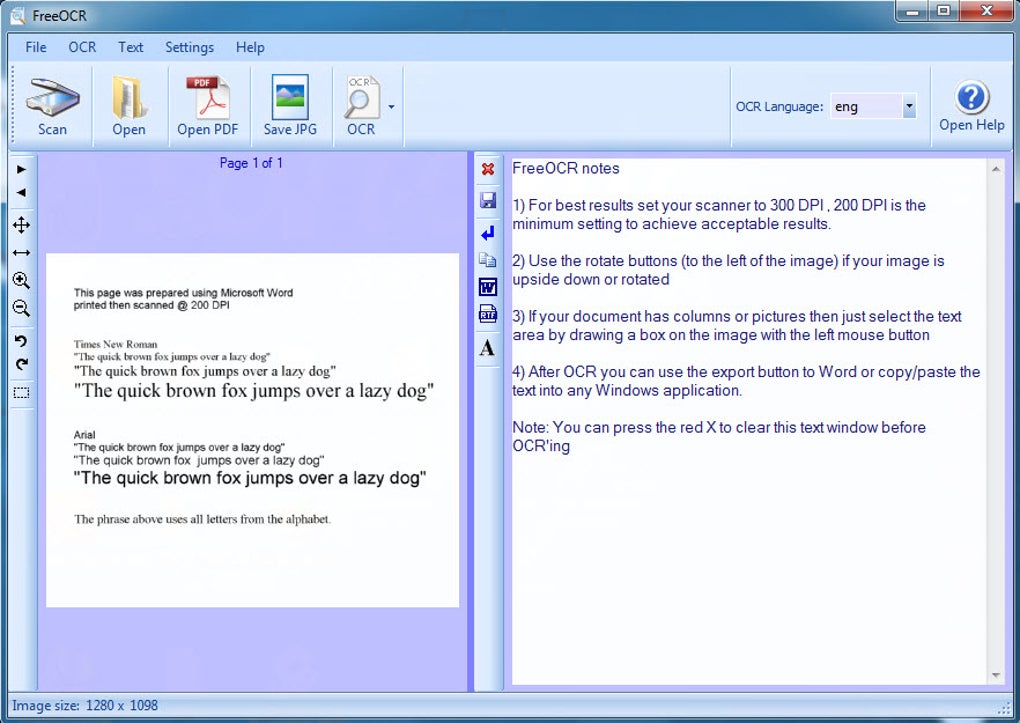Click the FreeOCR title bar app icon
1020x723 pixels.
[x=18, y=15]
